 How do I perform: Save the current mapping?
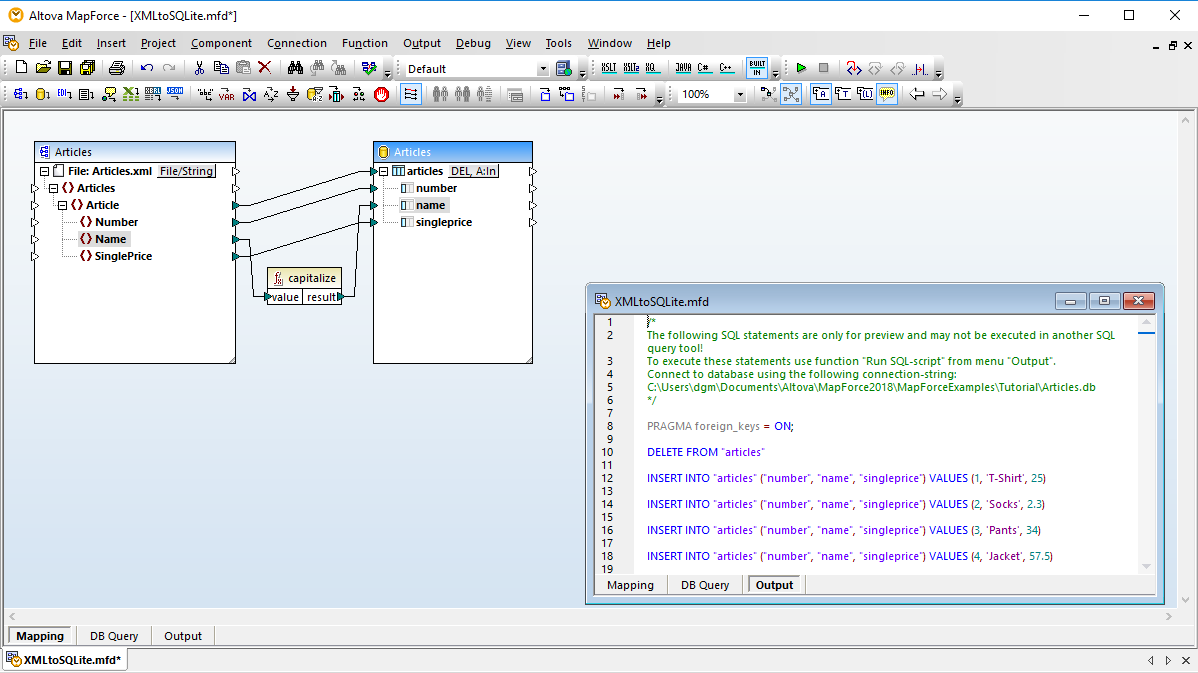coord(65,68)
